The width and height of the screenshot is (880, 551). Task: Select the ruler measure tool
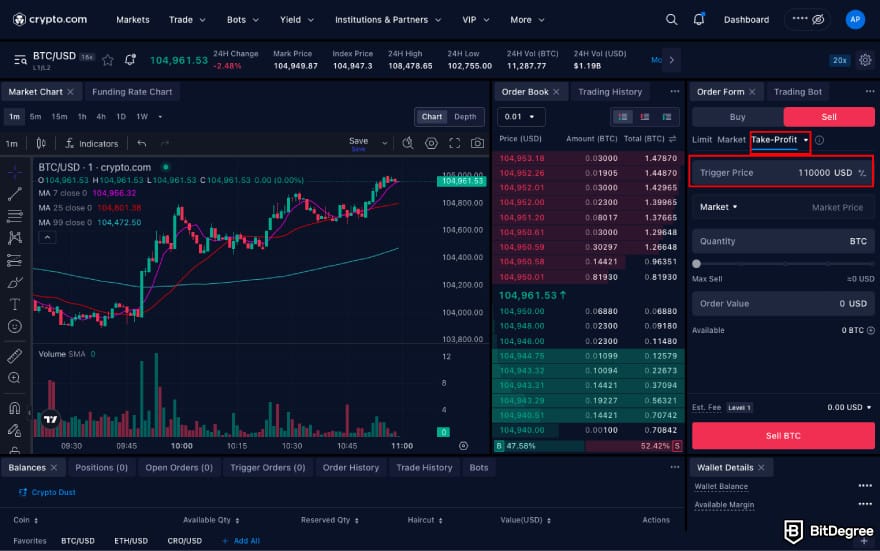tap(15, 356)
